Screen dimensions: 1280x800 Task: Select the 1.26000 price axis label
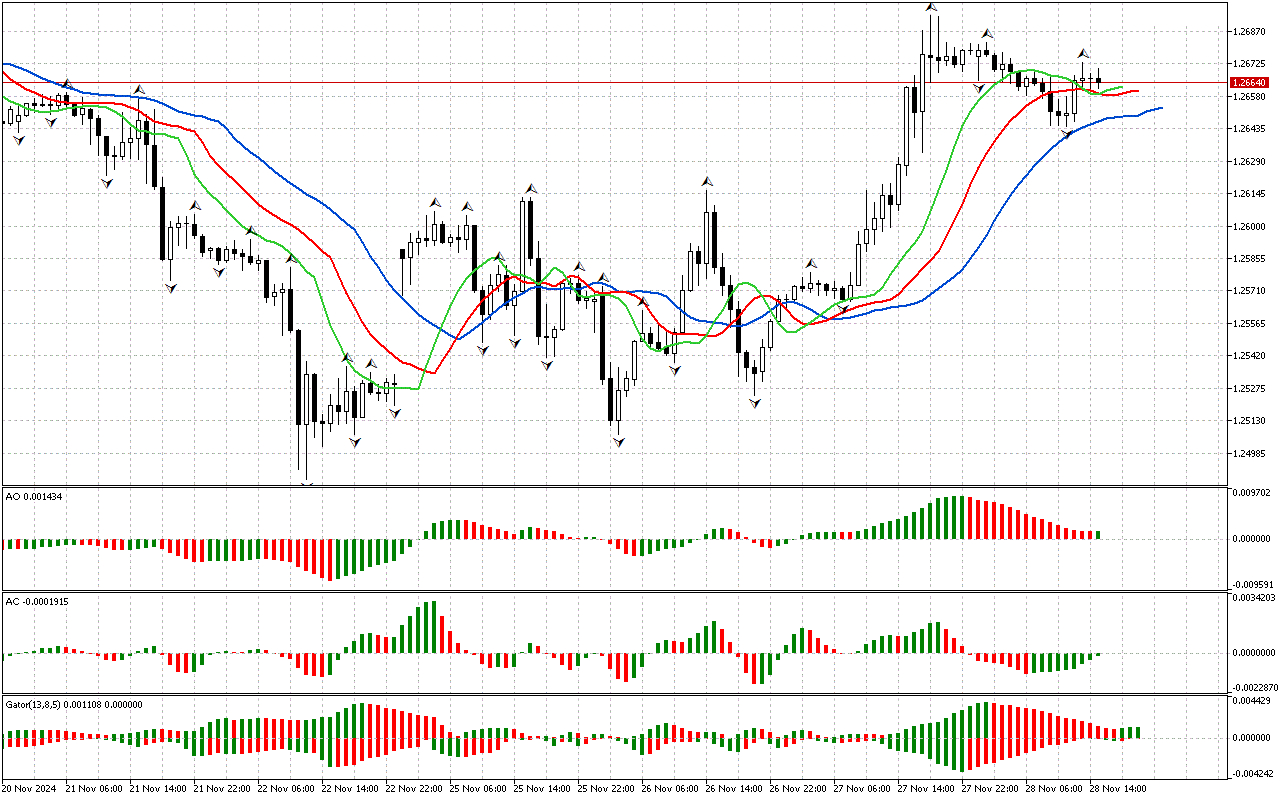(1250, 227)
